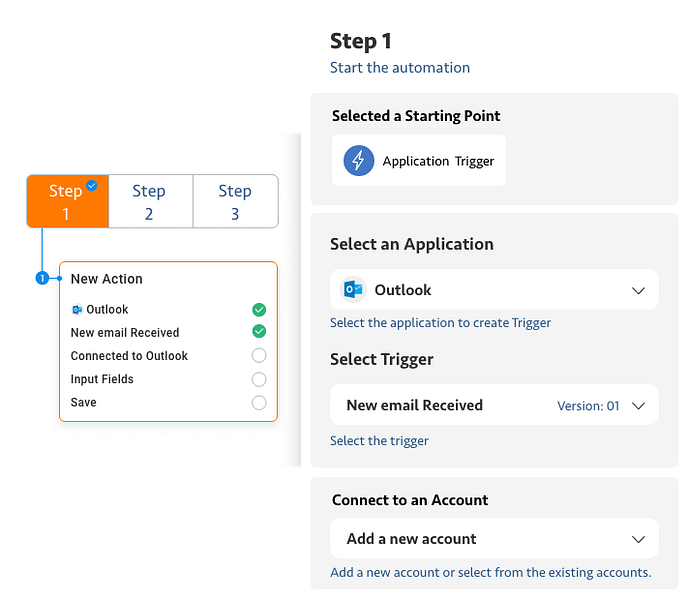Viewport: 688px width, 600px height.
Task: Click 'Select the application to create Trigger' hint
Action: [x=440, y=323]
